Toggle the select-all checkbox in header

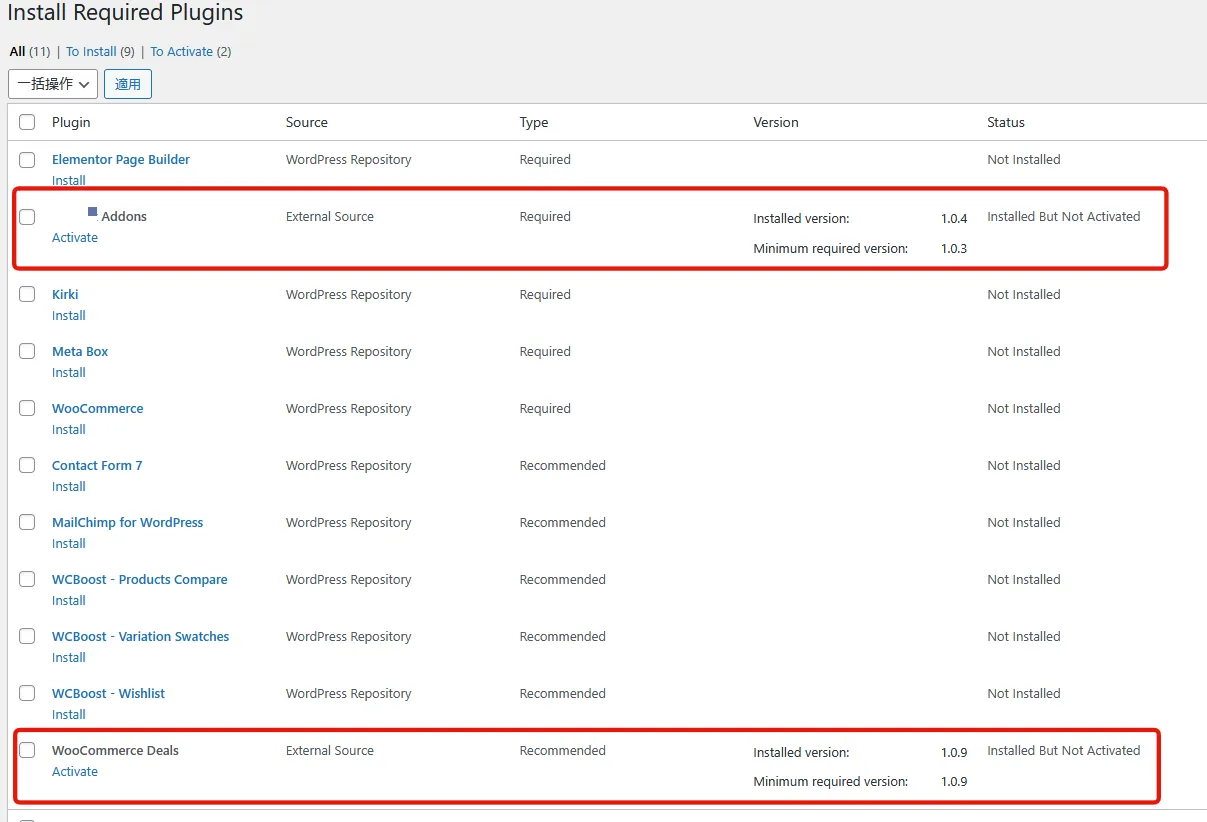pyautogui.click(x=27, y=122)
